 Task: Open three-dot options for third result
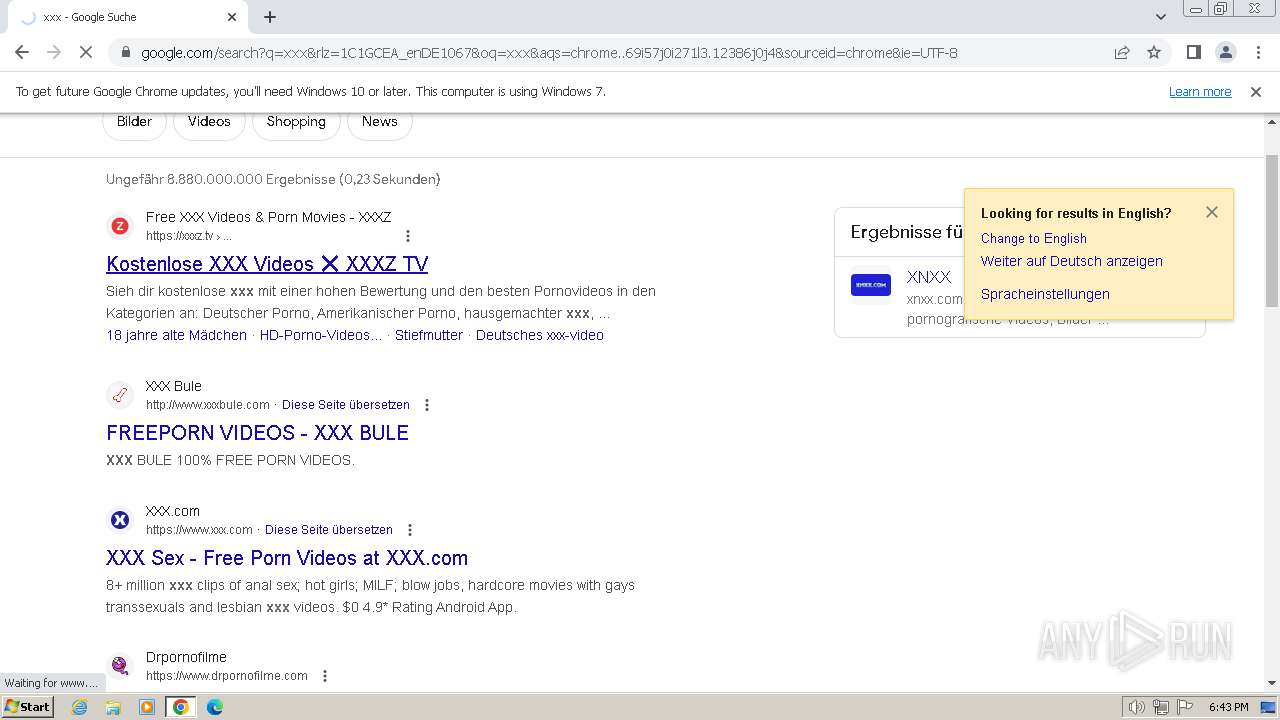pos(410,530)
